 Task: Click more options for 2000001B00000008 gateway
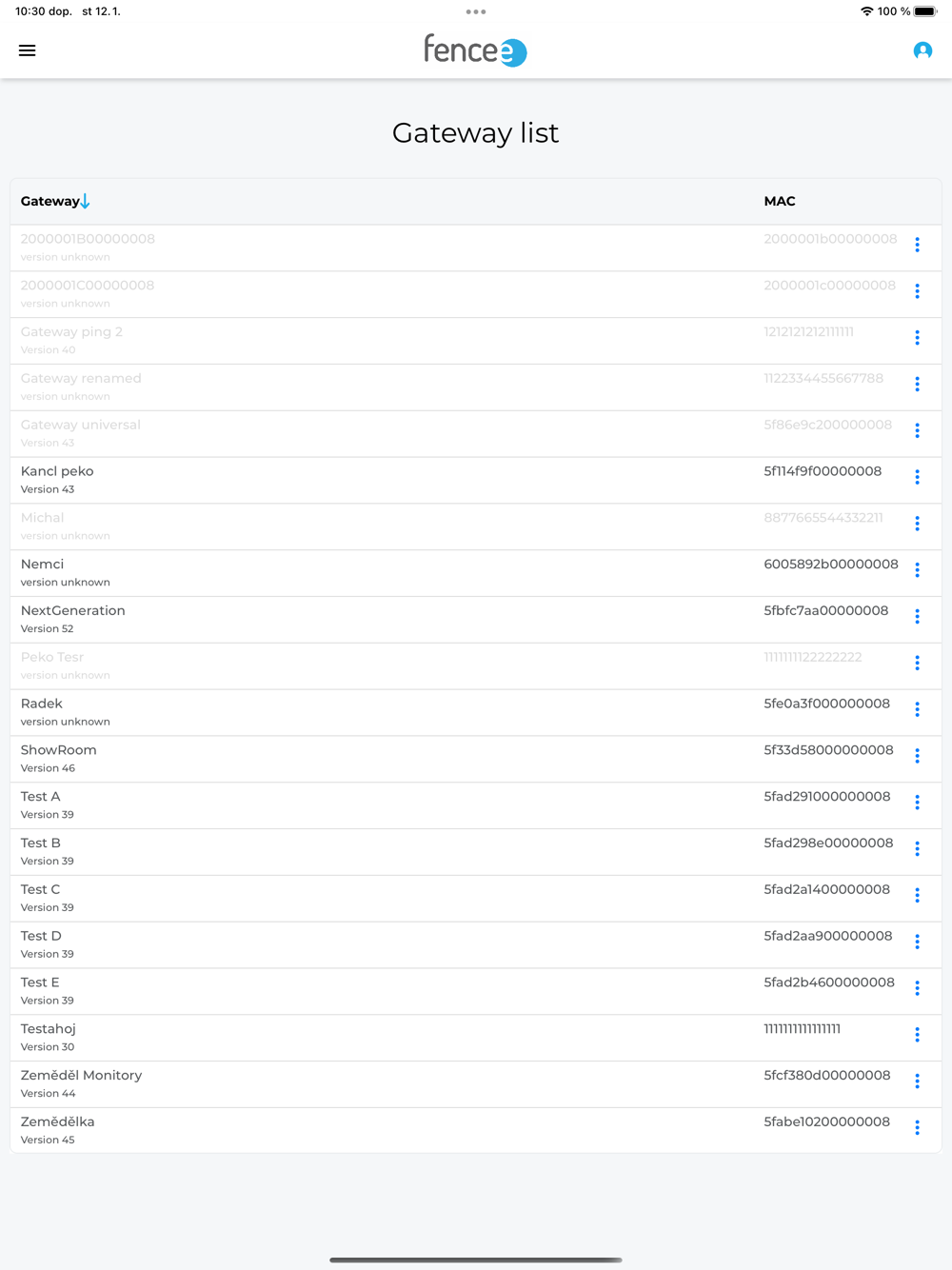[917, 245]
